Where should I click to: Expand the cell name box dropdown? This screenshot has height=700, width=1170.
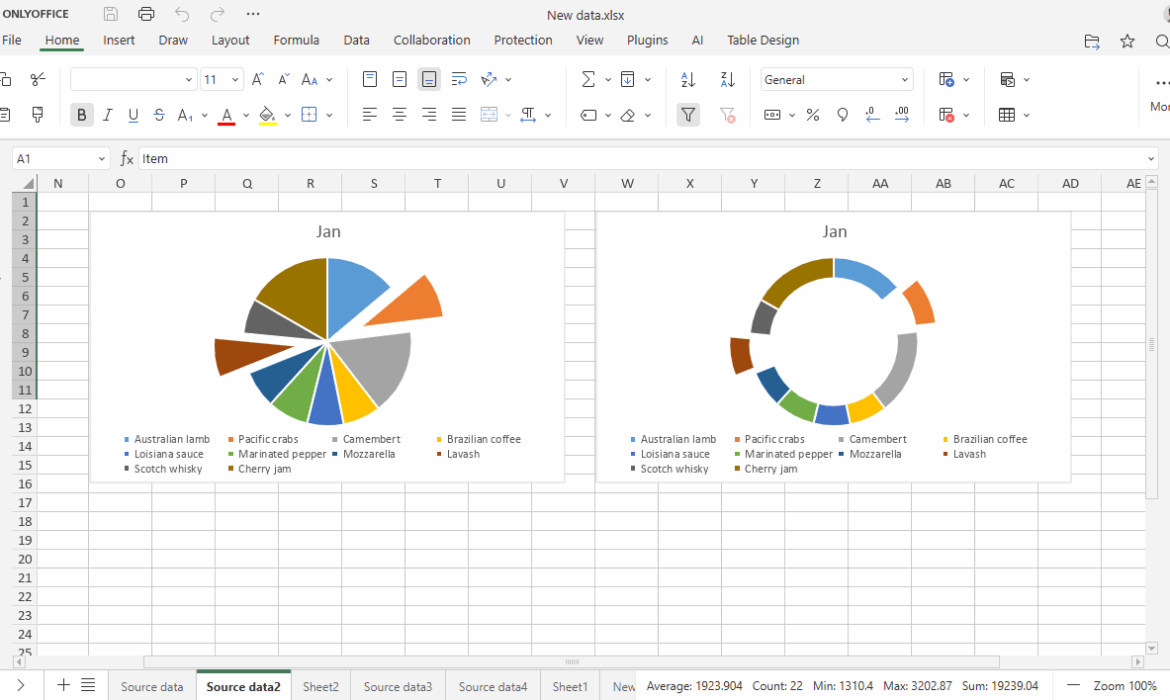tap(101, 159)
